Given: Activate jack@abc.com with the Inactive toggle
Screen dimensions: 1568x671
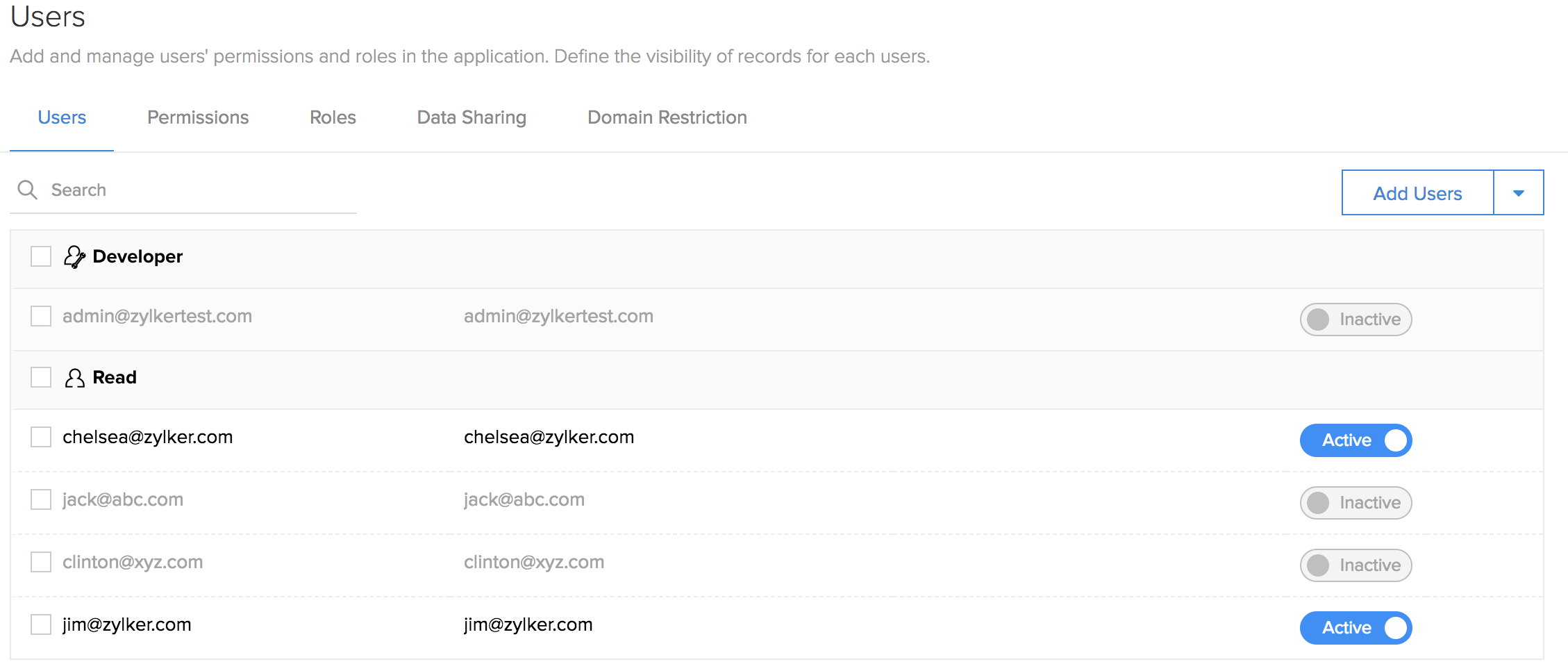Looking at the screenshot, I should 1356,503.
